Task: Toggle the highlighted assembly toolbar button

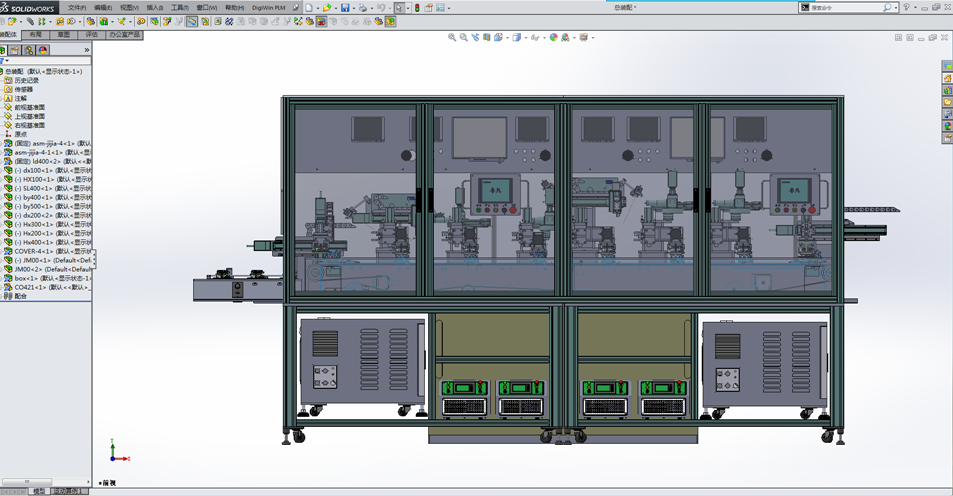Action: [191, 21]
